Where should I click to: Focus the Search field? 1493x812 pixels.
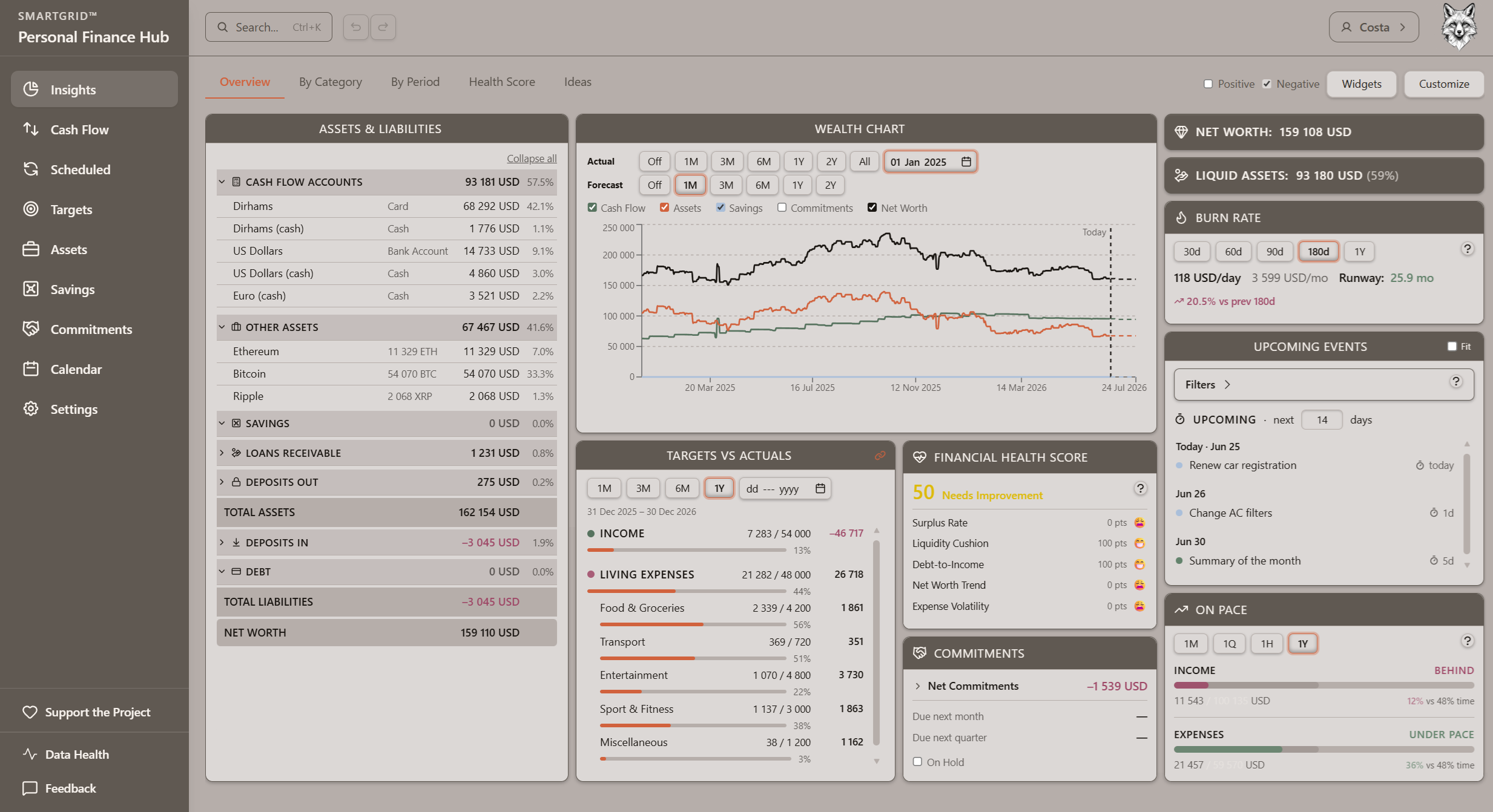[269, 27]
